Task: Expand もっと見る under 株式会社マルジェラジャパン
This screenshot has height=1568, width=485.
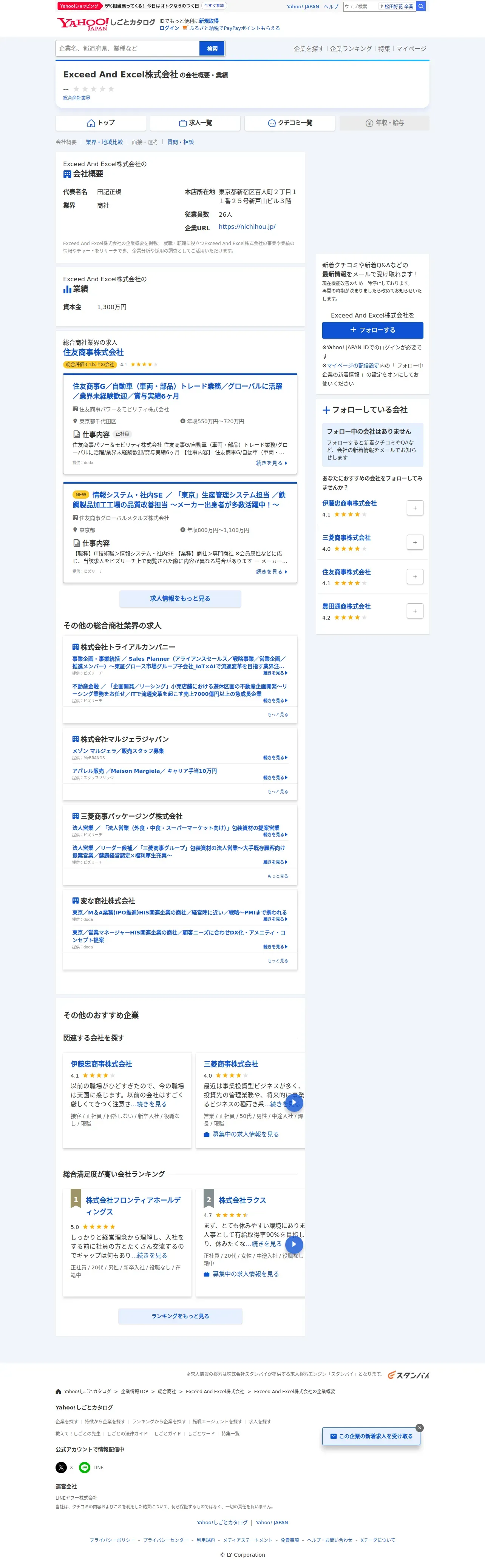Action: pos(277,791)
